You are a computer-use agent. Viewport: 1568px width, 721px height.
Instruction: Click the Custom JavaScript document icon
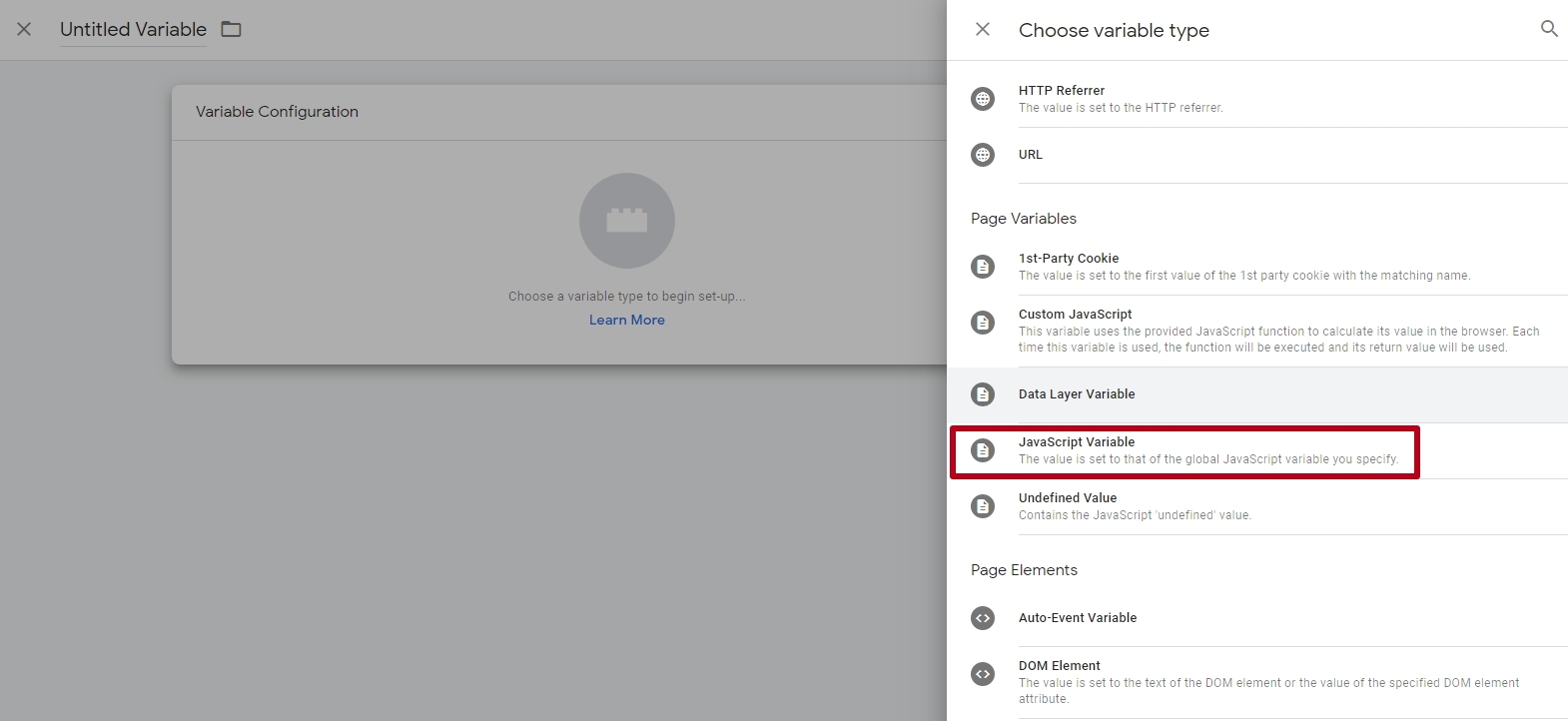tap(983, 323)
